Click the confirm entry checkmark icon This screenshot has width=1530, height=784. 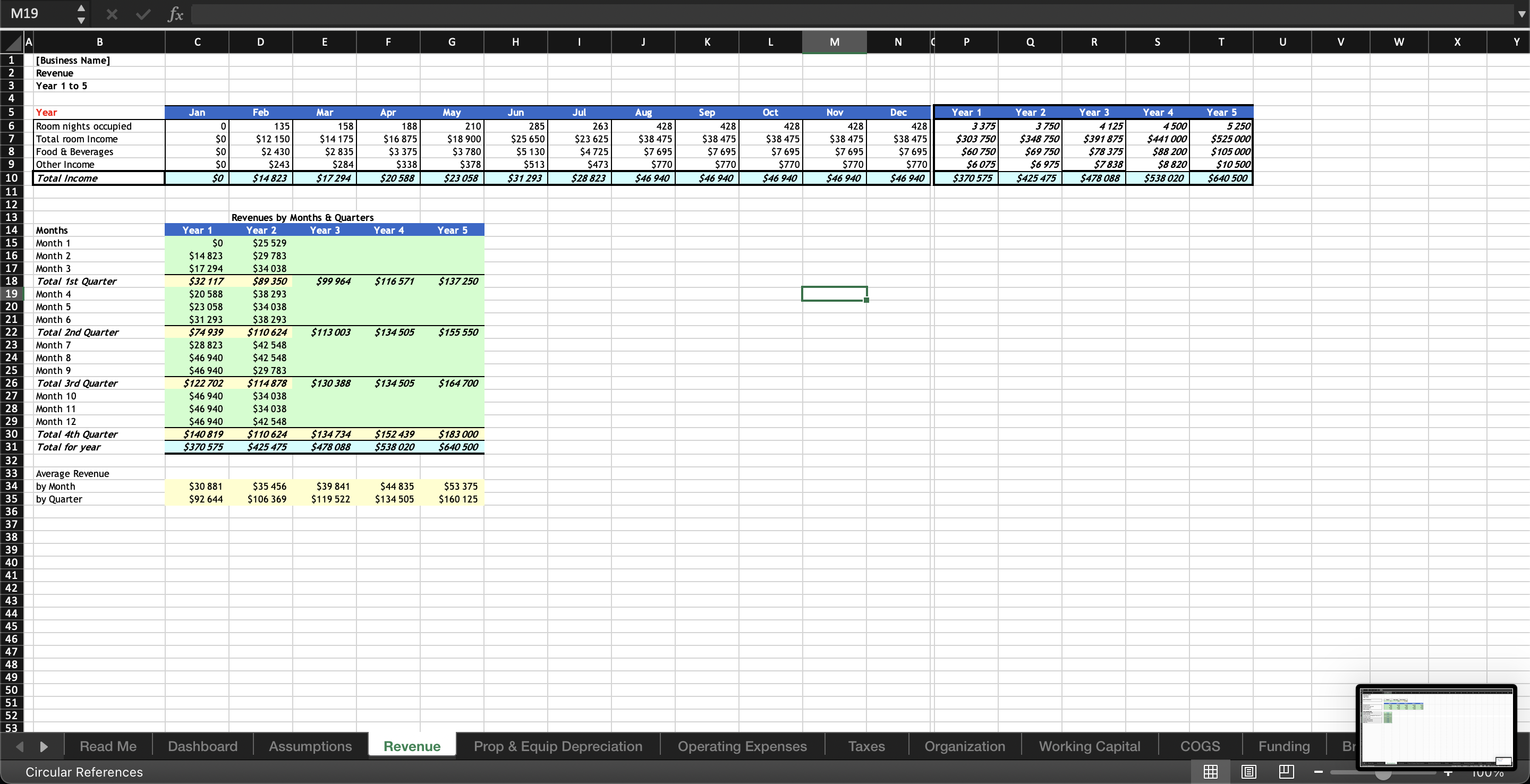point(143,14)
